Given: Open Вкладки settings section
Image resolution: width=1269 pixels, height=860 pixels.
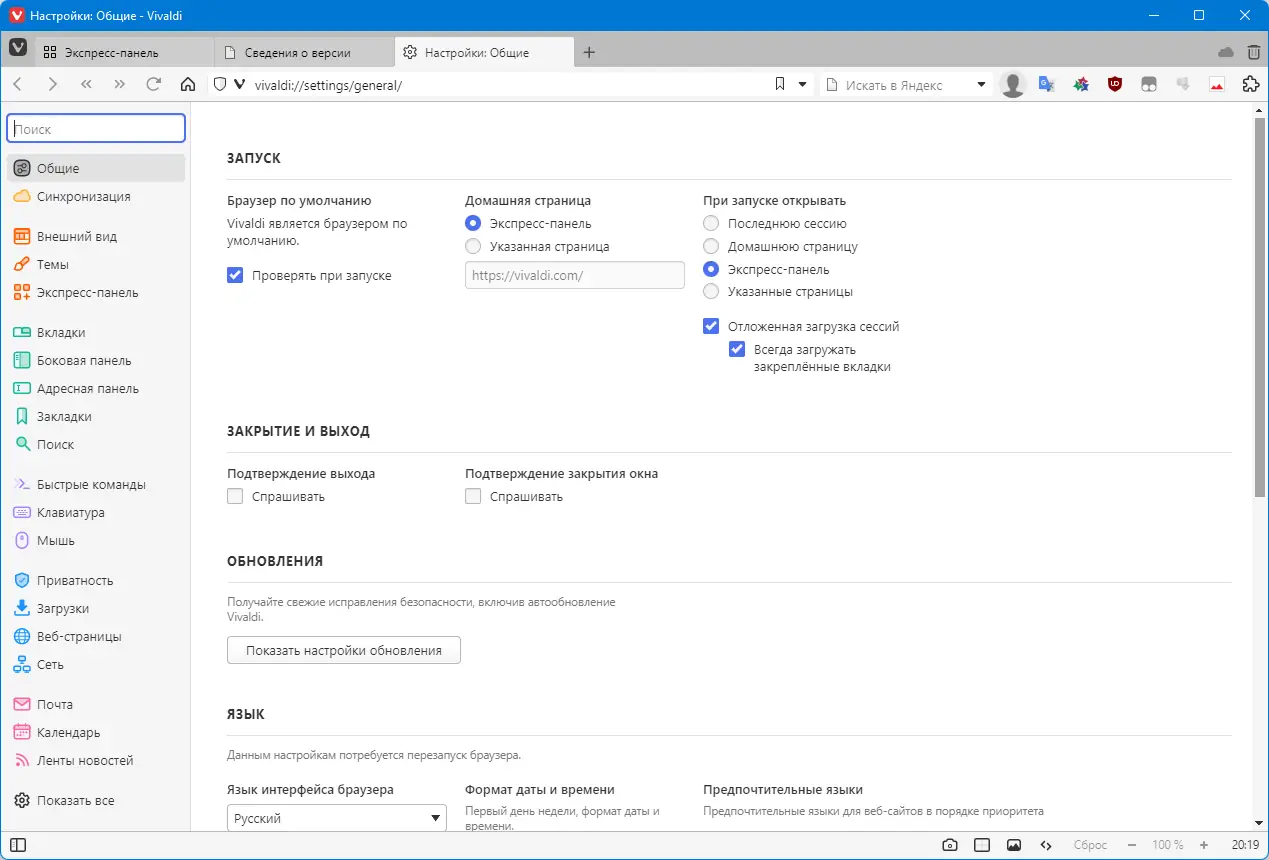Looking at the screenshot, I should [x=96, y=333].
